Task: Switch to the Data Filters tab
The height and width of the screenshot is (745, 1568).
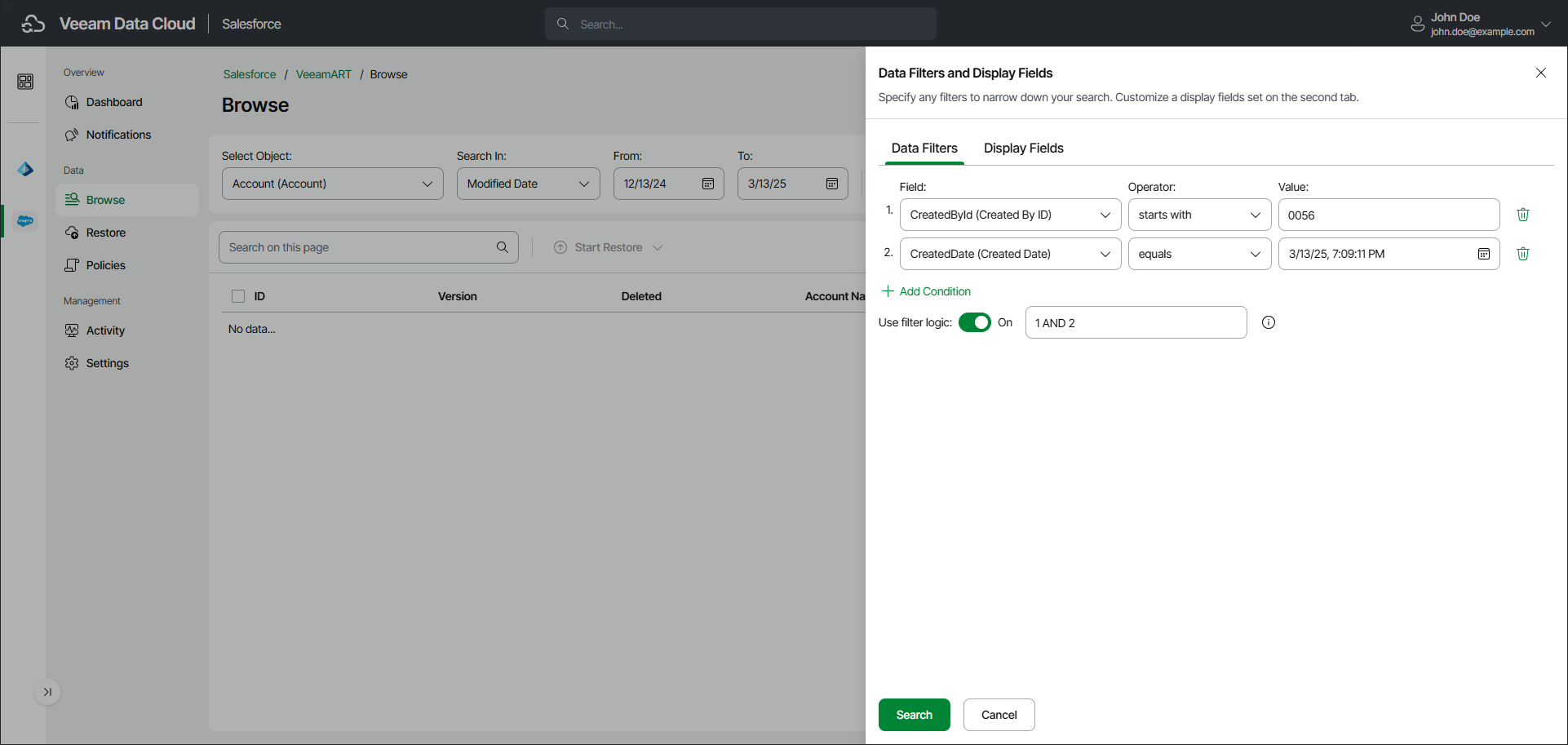Action: 924,148
